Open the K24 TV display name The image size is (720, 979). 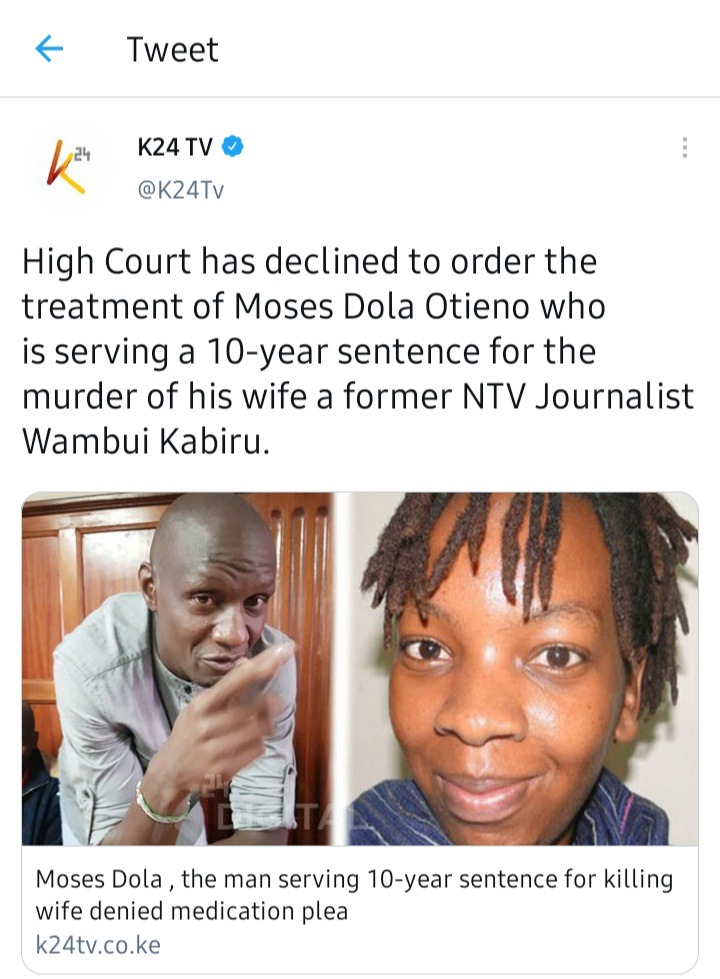pyautogui.click(x=175, y=147)
